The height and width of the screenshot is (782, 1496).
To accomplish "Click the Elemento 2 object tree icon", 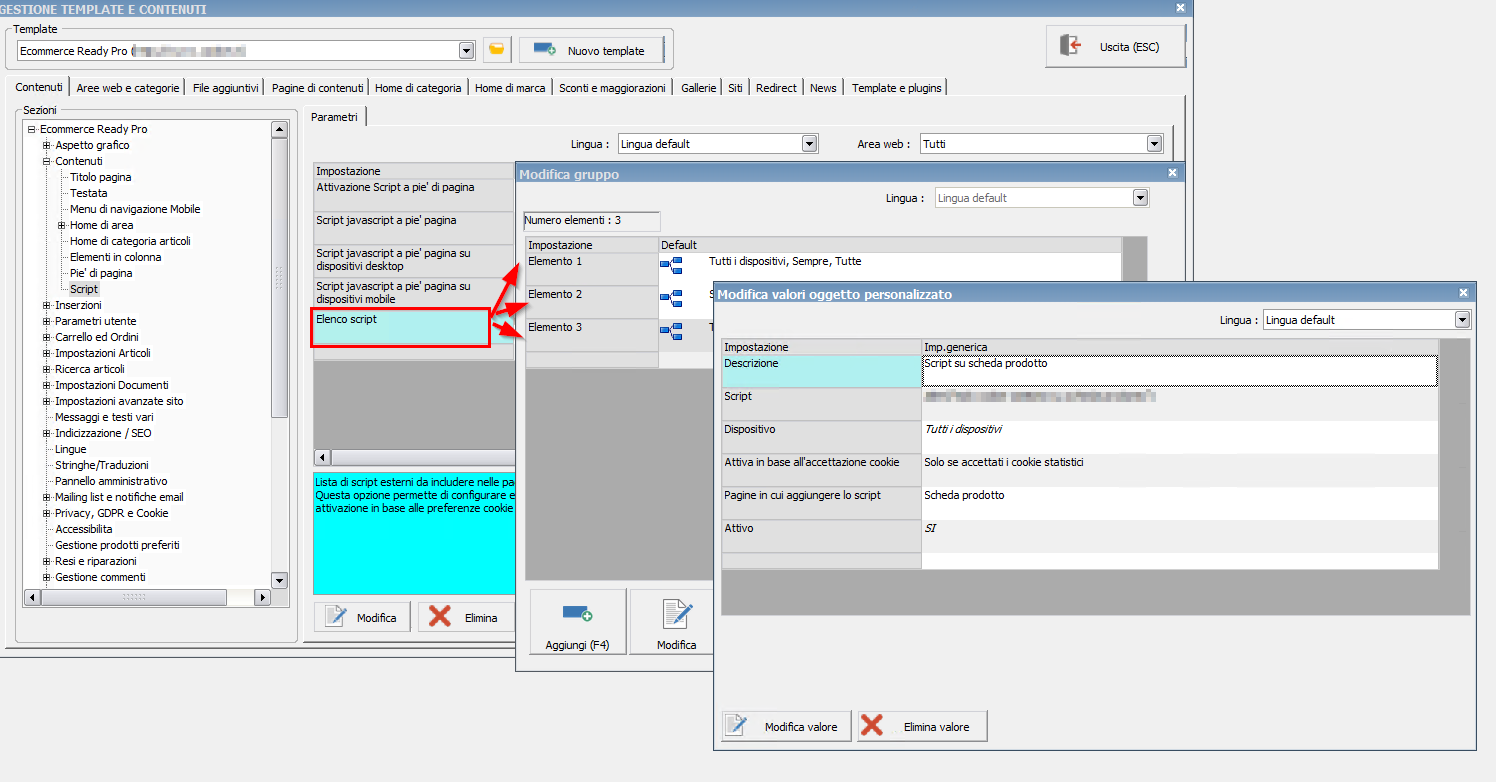I will (671, 298).
